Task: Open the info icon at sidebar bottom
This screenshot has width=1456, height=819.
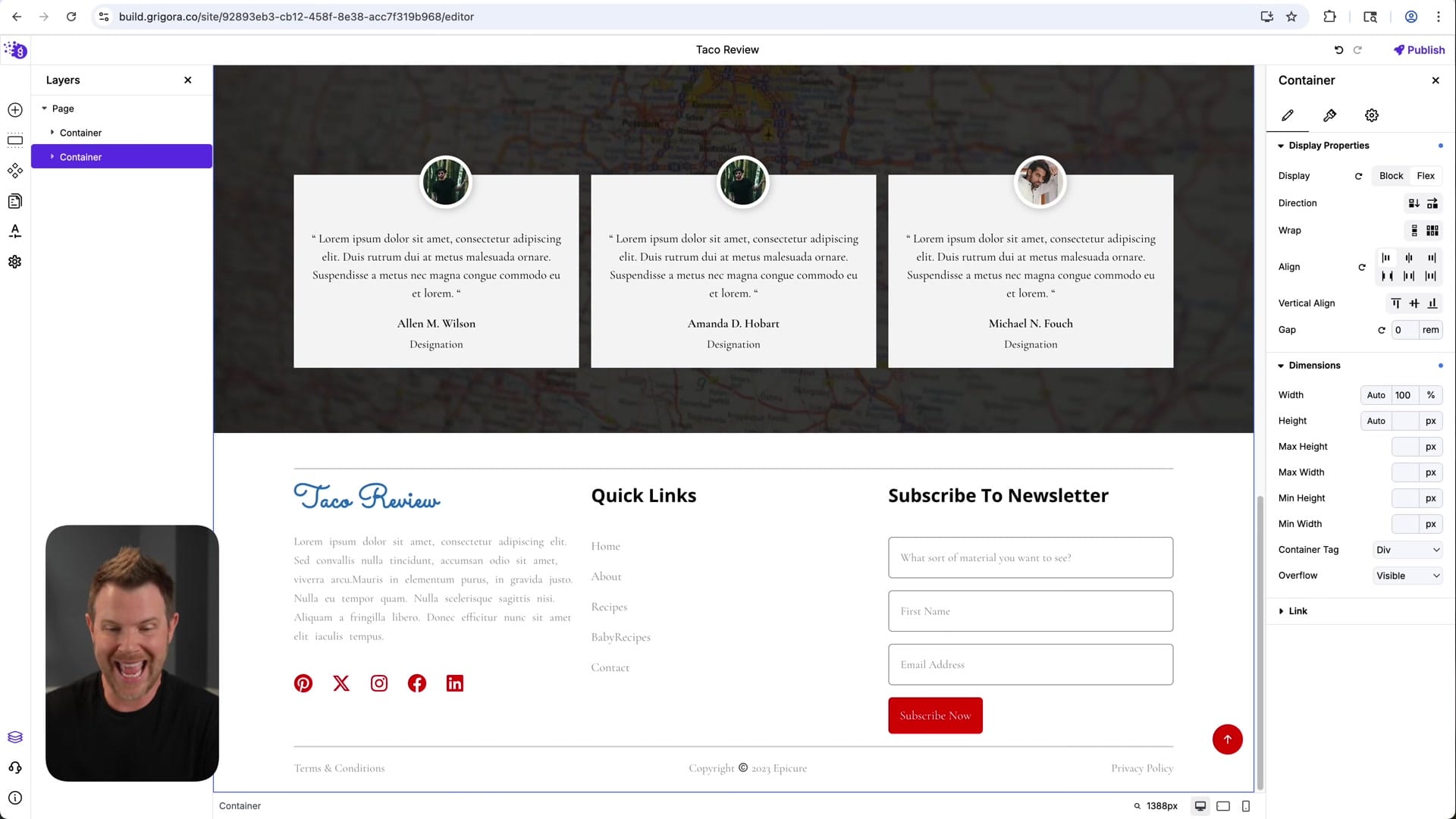Action: (x=15, y=798)
